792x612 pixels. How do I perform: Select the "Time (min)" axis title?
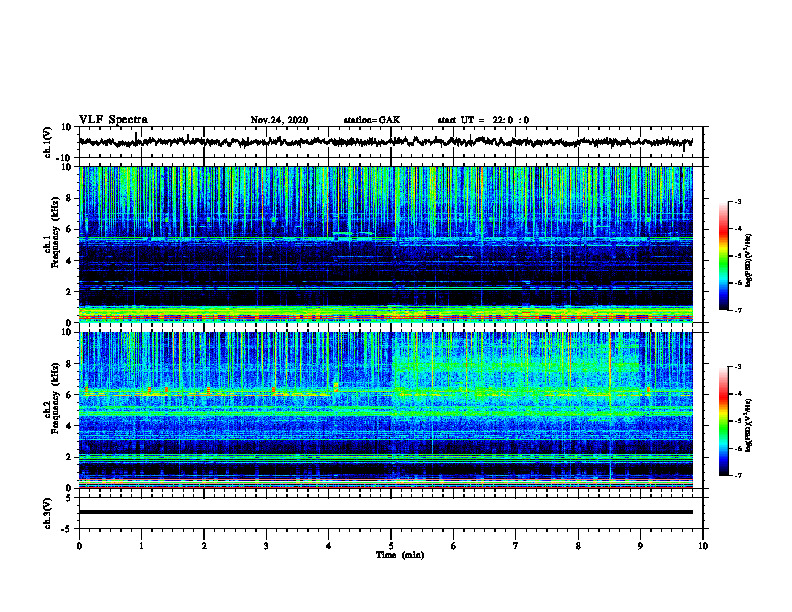click(x=400, y=555)
